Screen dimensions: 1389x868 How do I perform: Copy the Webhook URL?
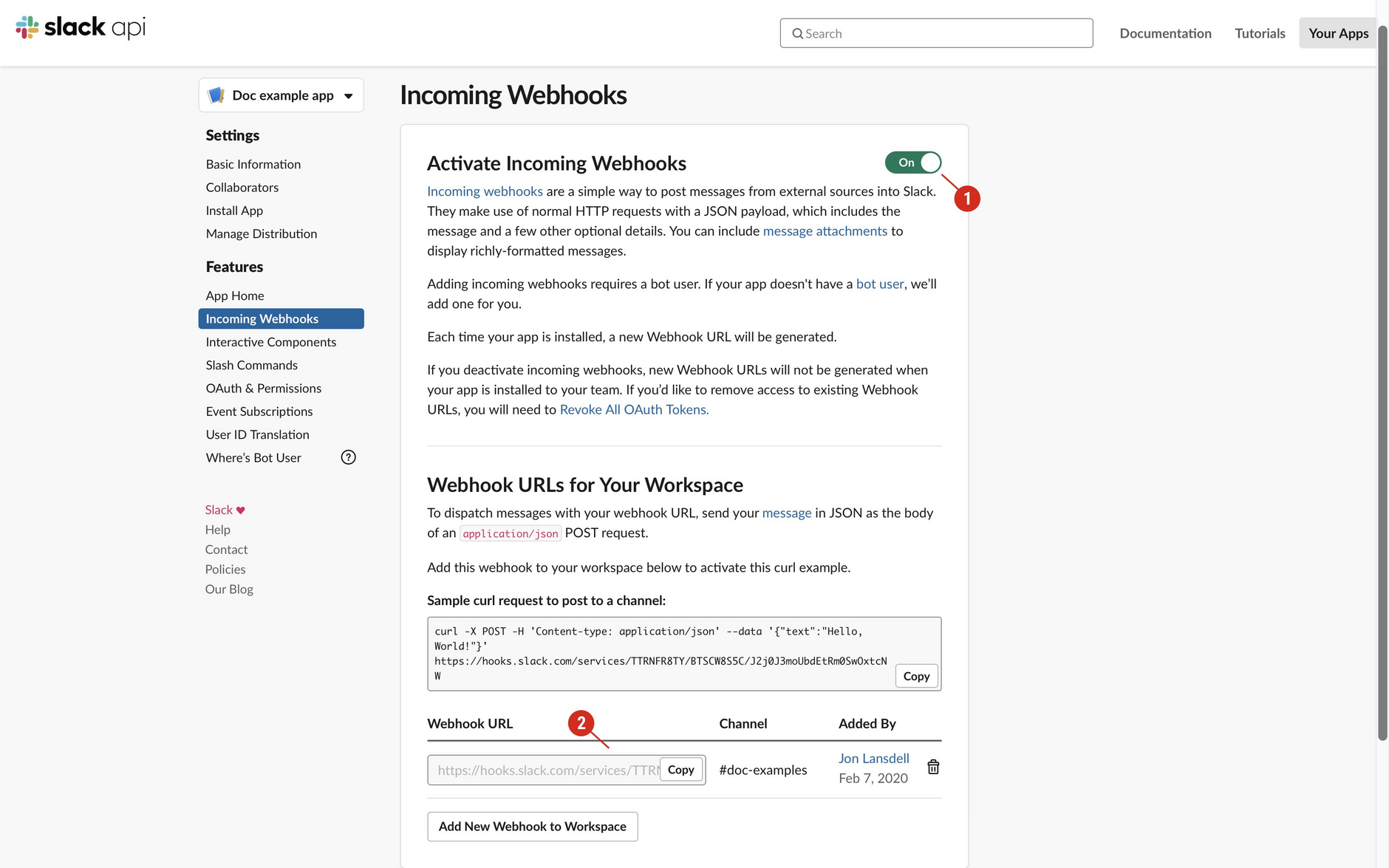(x=680, y=770)
